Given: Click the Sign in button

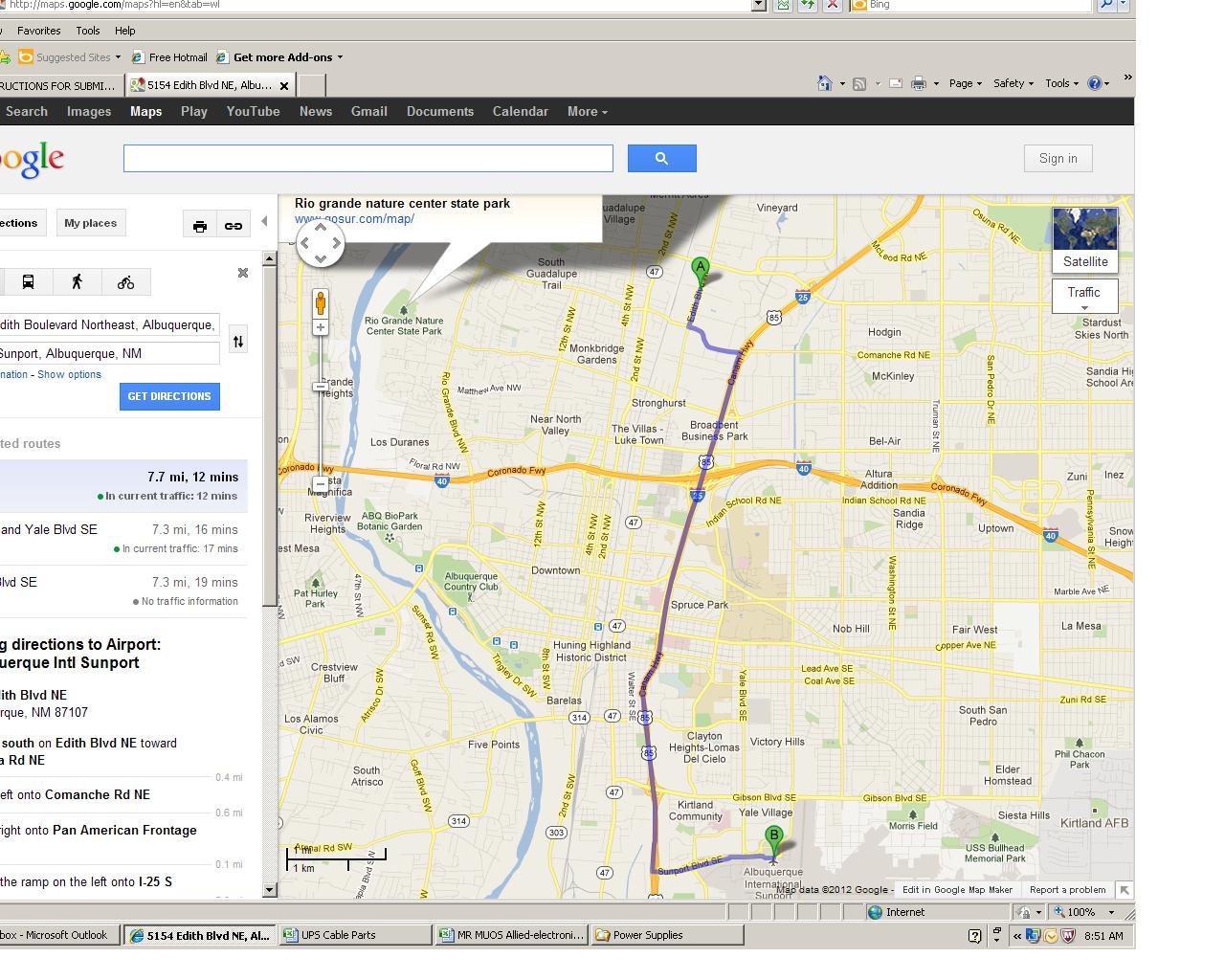Looking at the screenshot, I should 1058,159.
